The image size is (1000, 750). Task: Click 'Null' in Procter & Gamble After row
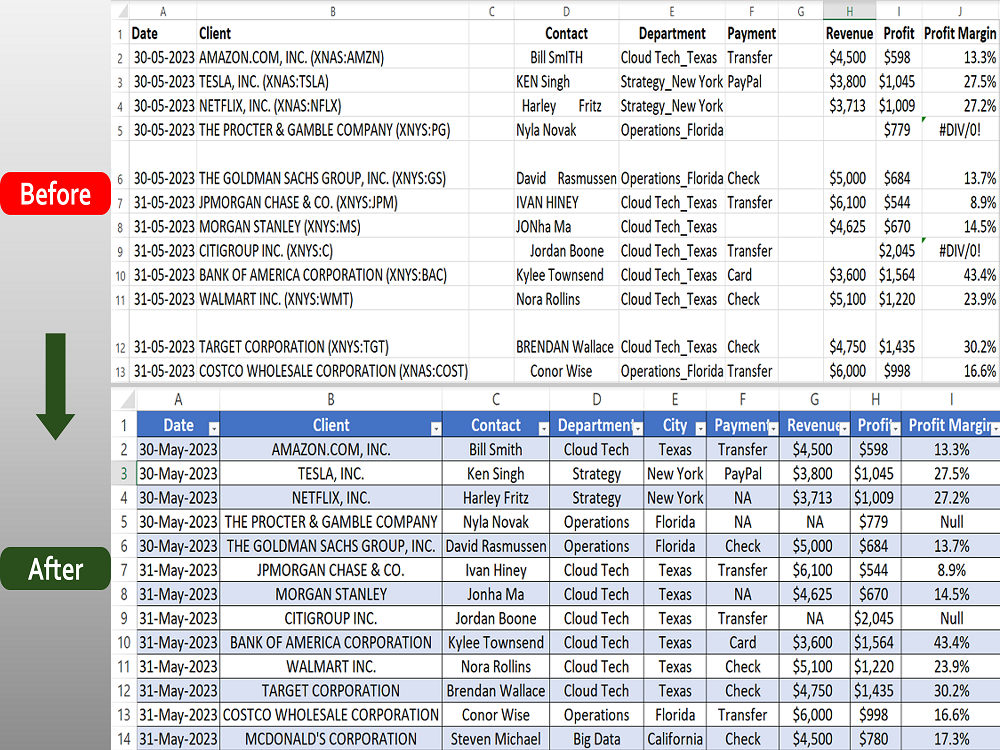point(951,522)
